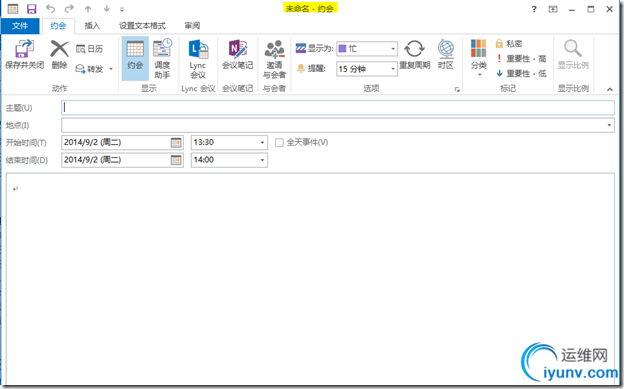Viewport: 624px width, 389px height.
Task: Click the Save icon in quick access toolbar
Action: pos(31,8)
